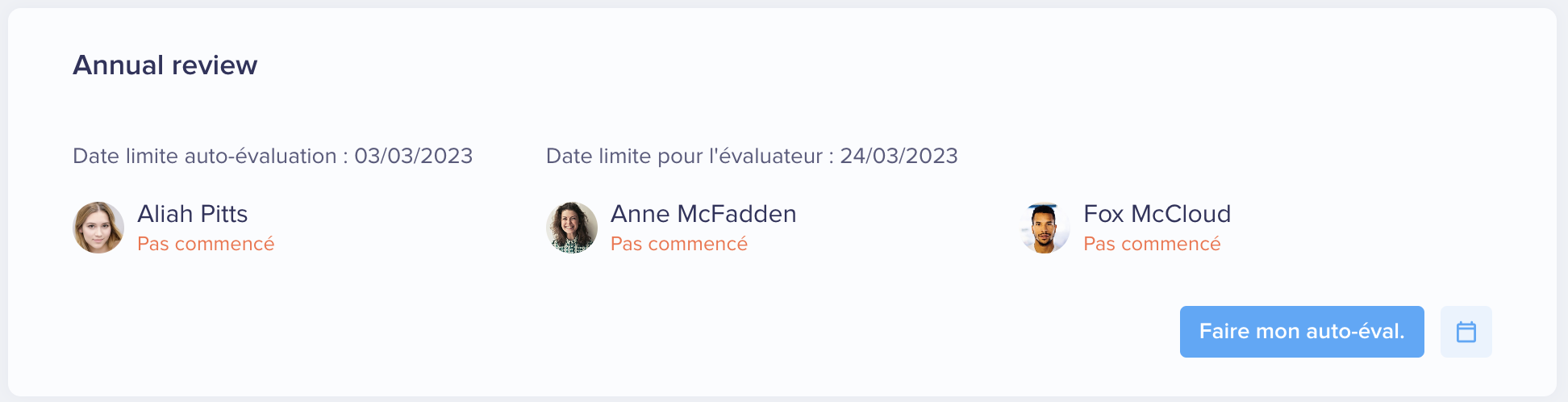Screen dimensions: 1568x402
Task: Click Pas commencé status under Fox McCloud
Action: coord(1152,244)
